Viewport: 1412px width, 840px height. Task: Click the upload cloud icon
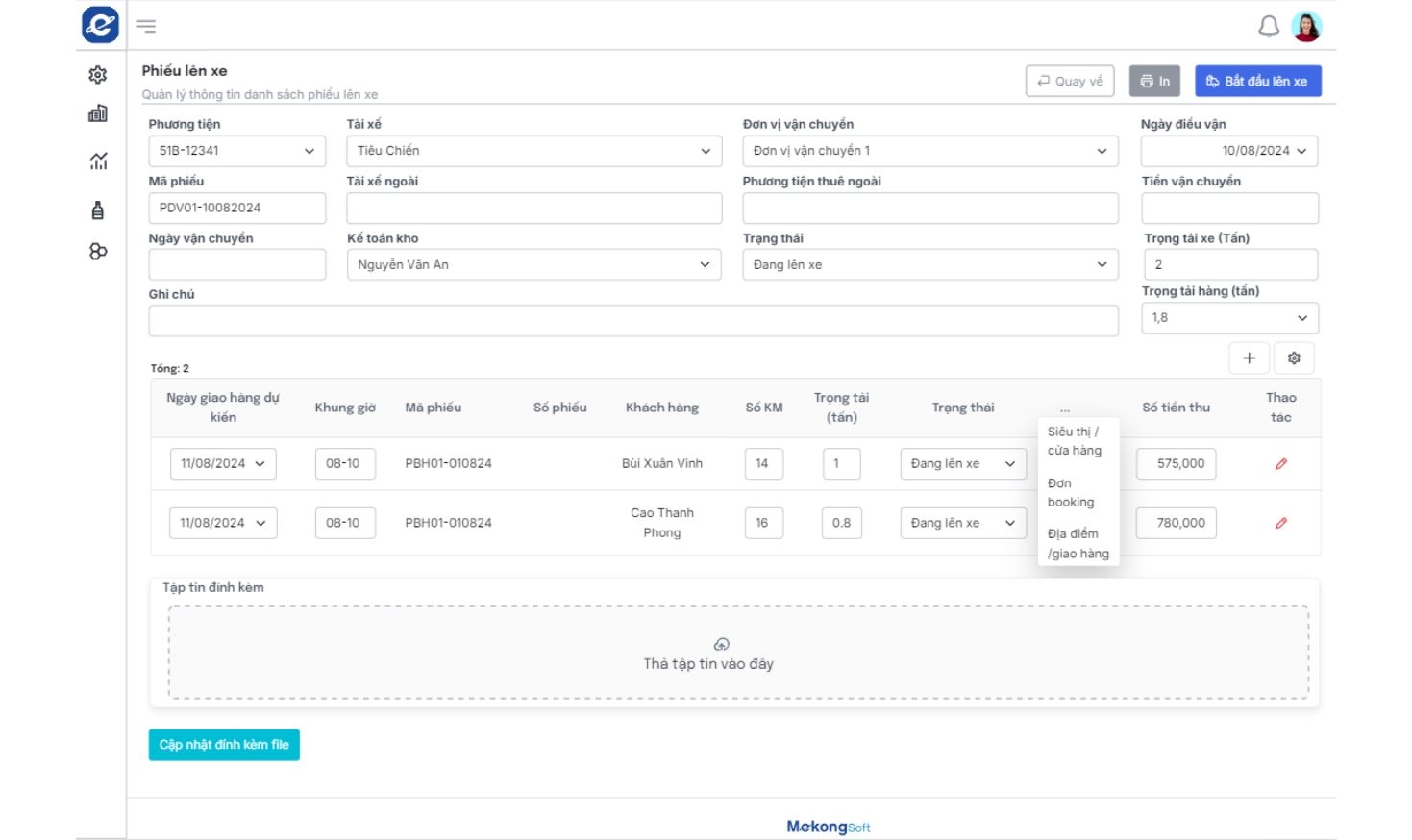click(x=721, y=644)
